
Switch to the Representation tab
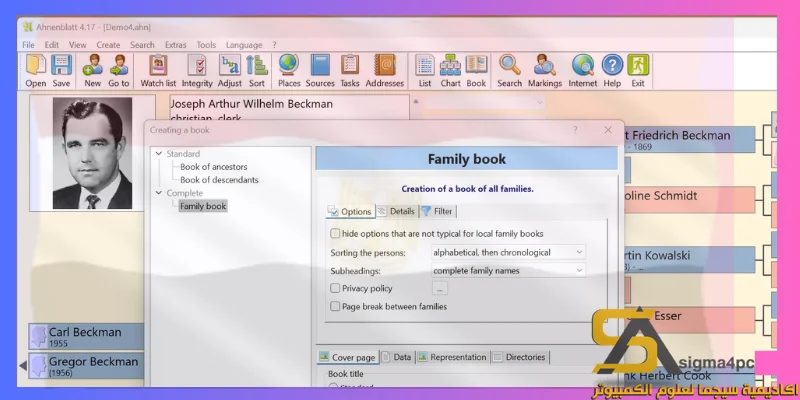[x=452, y=357]
